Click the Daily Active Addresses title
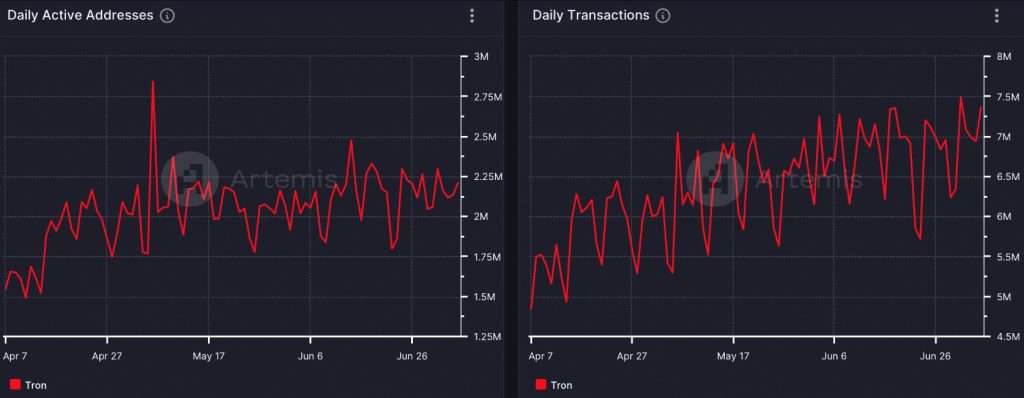 click(x=80, y=15)
